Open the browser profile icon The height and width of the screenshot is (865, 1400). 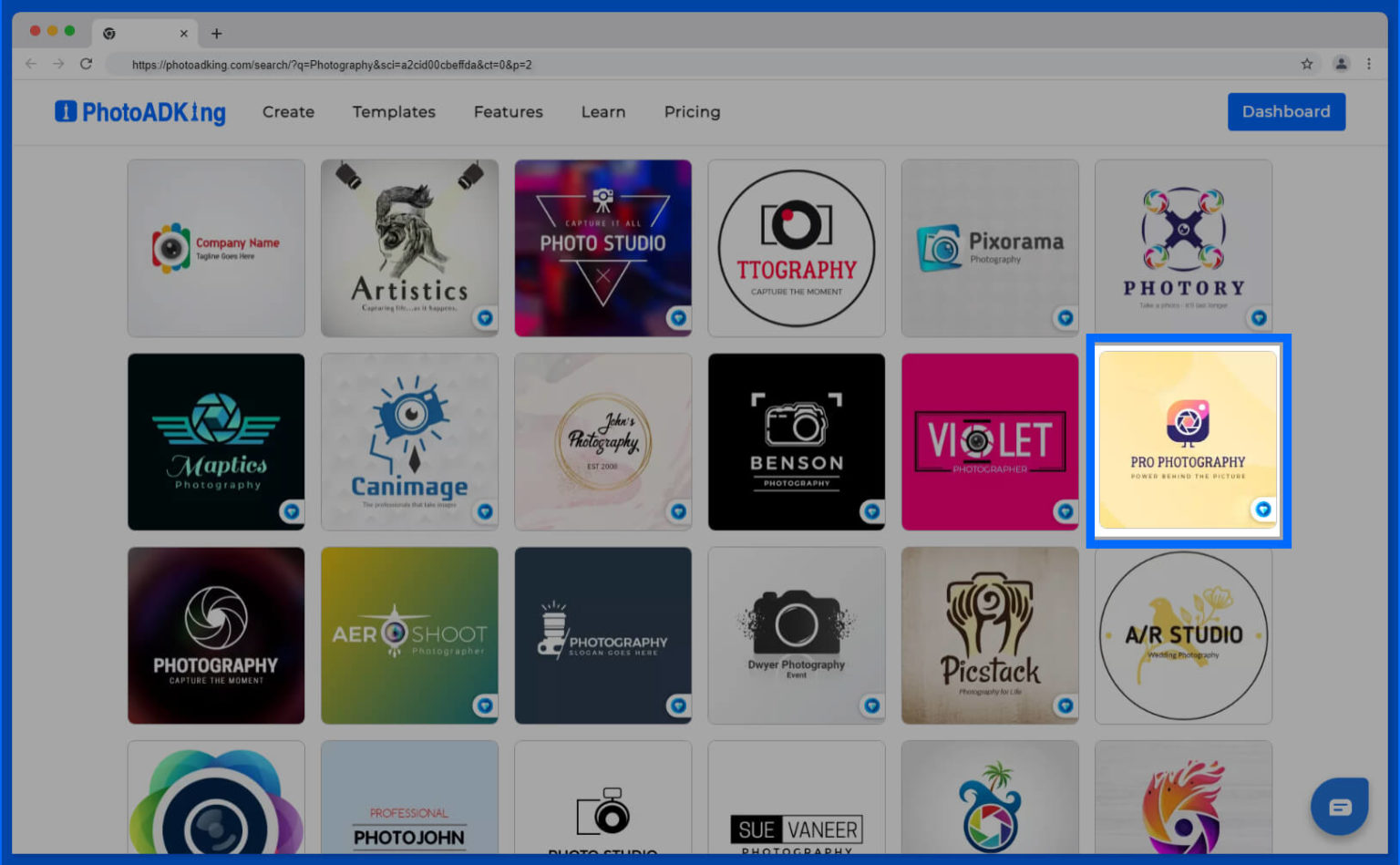(1341, 64)
